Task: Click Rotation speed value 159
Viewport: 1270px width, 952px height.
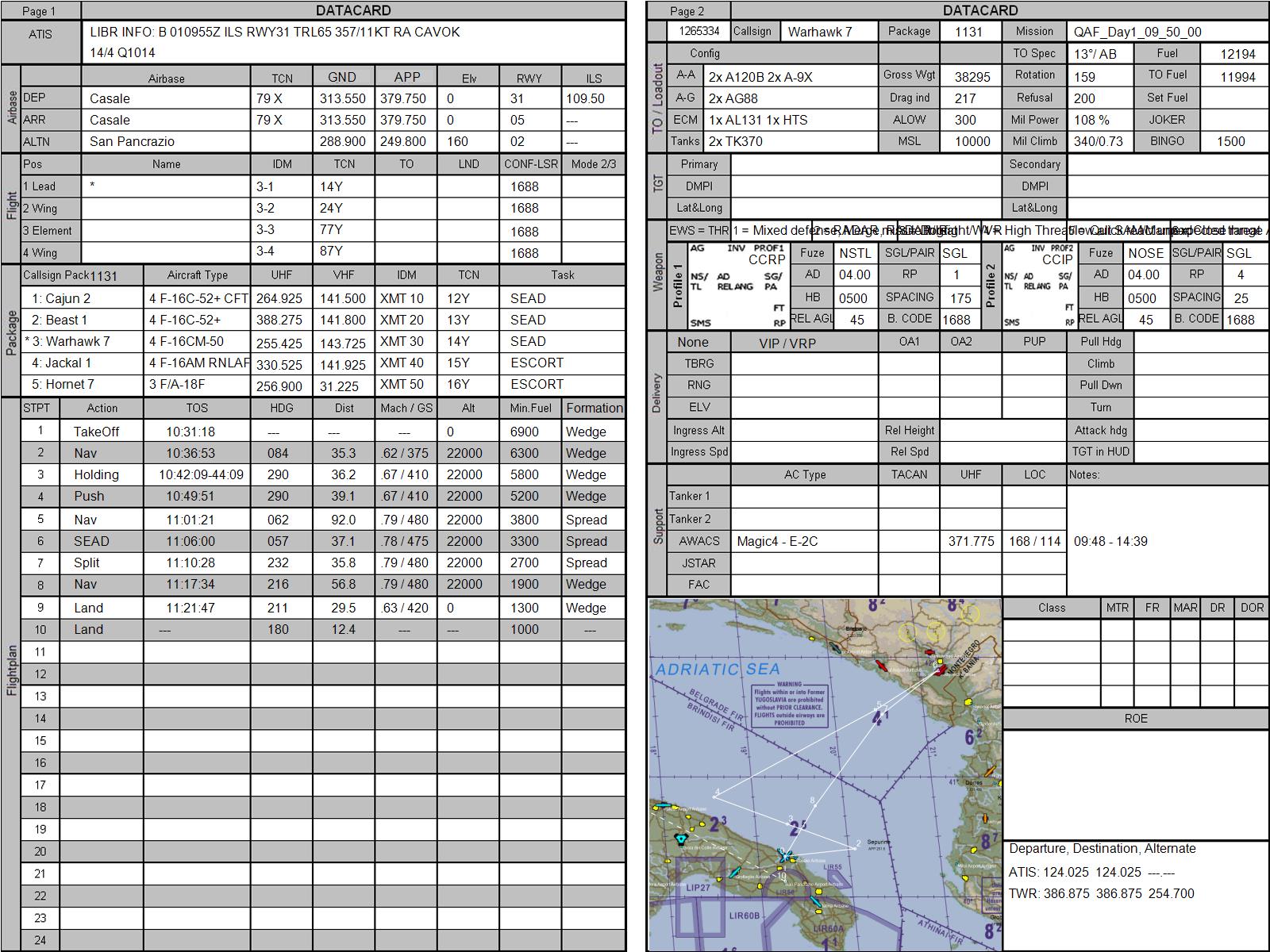Action: tap(1084, 77)
